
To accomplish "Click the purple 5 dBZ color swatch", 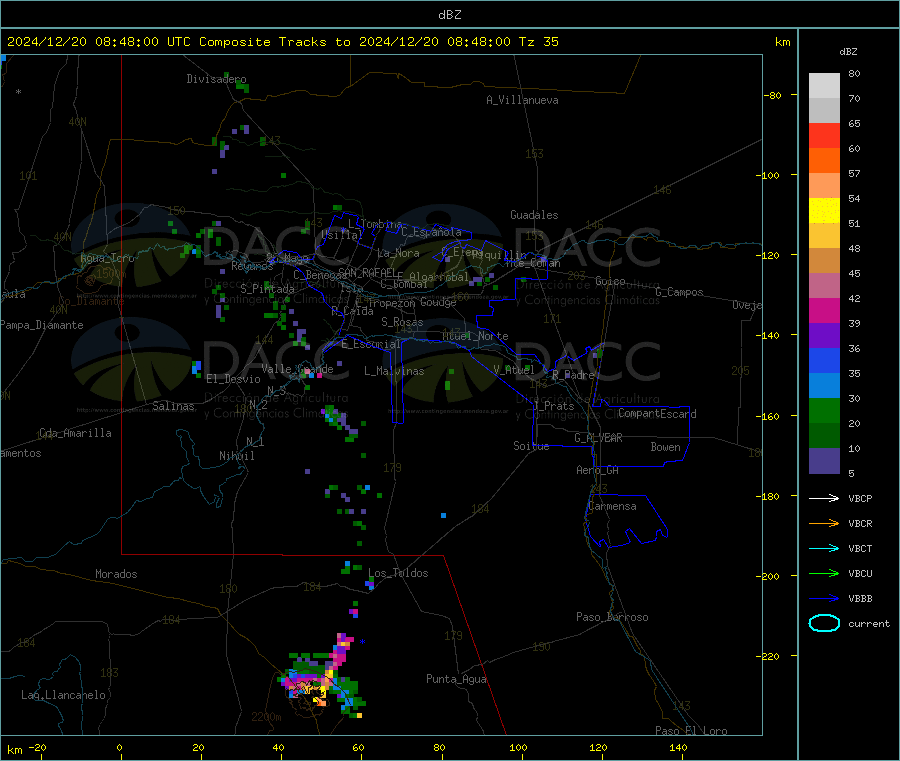I will tap(824, 461).
